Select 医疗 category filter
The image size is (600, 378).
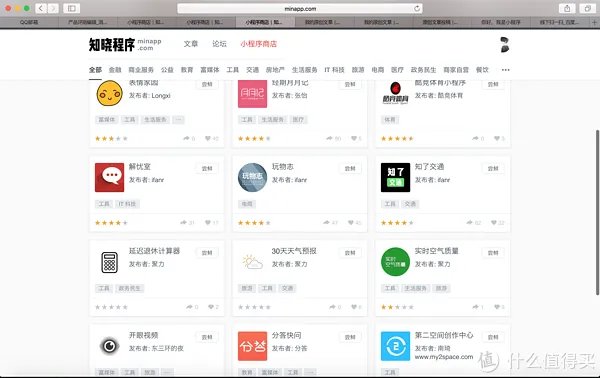pos(397,70)
